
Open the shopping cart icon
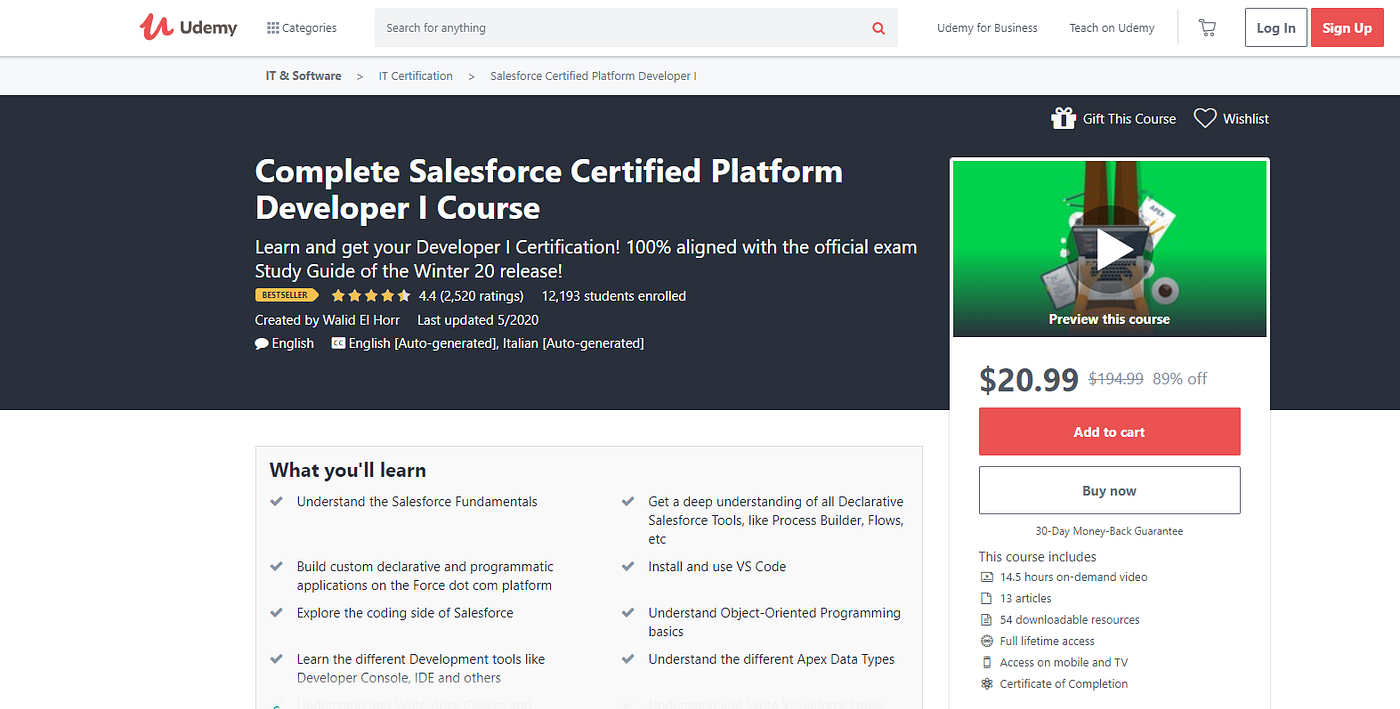(1207, 28)
